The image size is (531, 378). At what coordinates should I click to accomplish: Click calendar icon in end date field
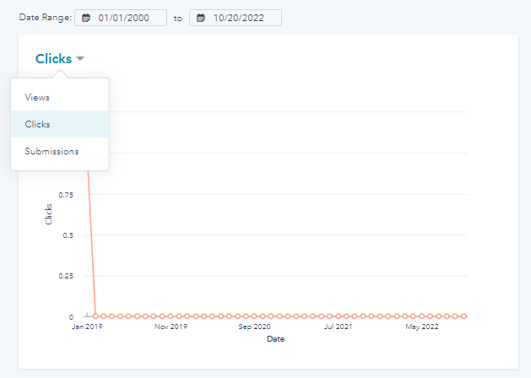click(201, 18)
